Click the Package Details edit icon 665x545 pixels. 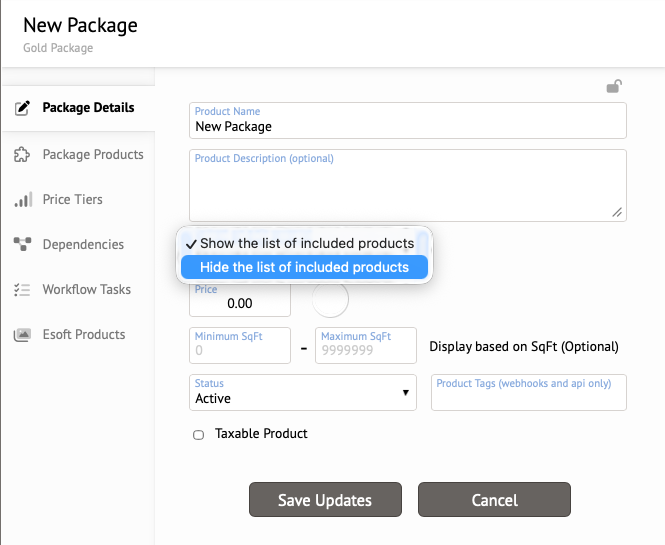tap(22, 108)
